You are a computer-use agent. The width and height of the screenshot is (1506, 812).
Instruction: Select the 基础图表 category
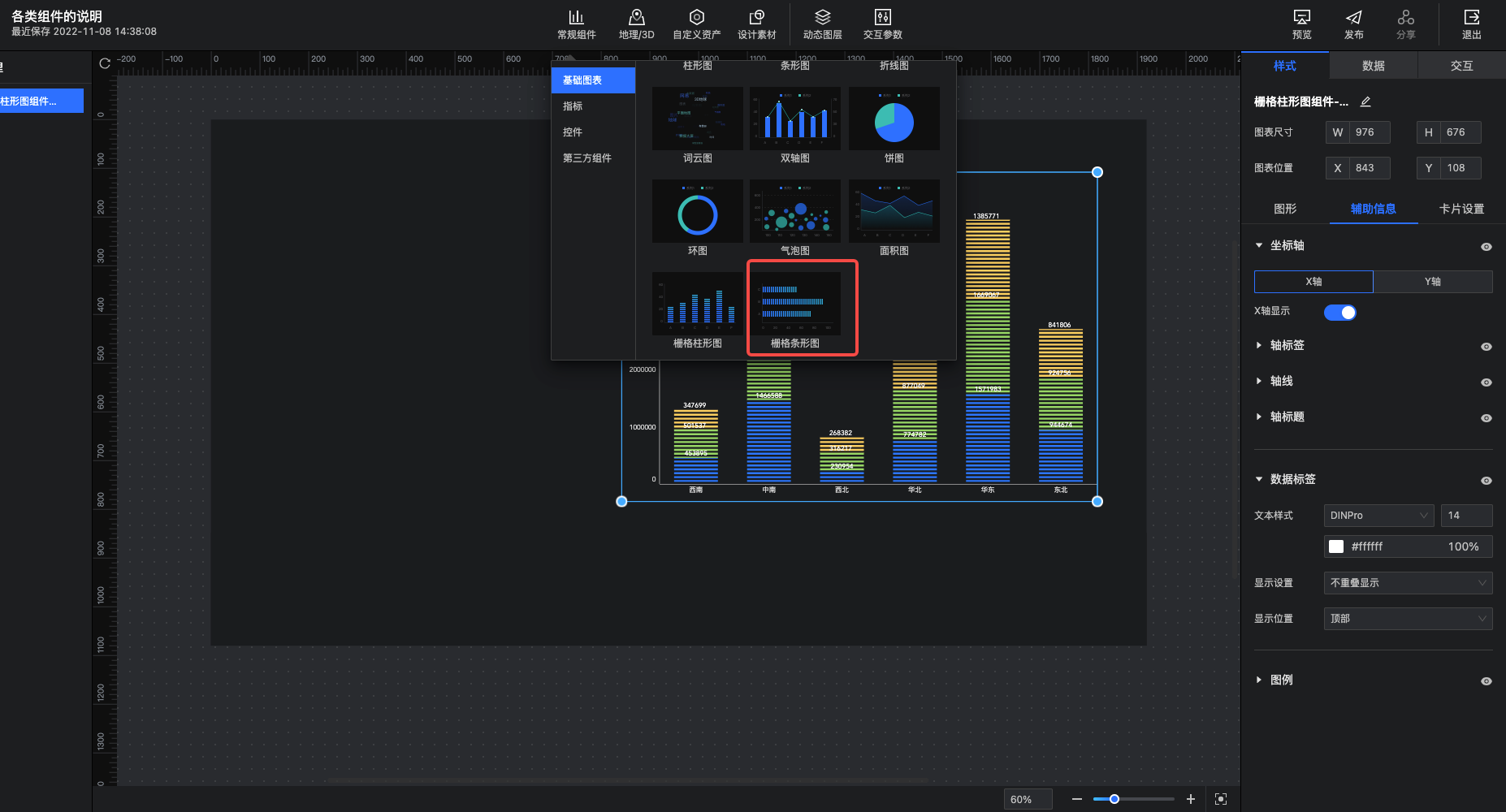(x=593, y=80)
